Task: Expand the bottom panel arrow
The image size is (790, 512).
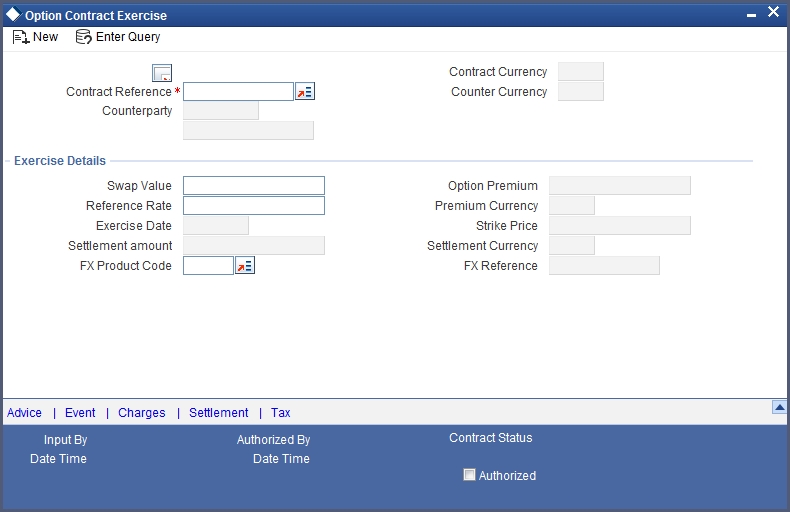Action: pos(779,407)
